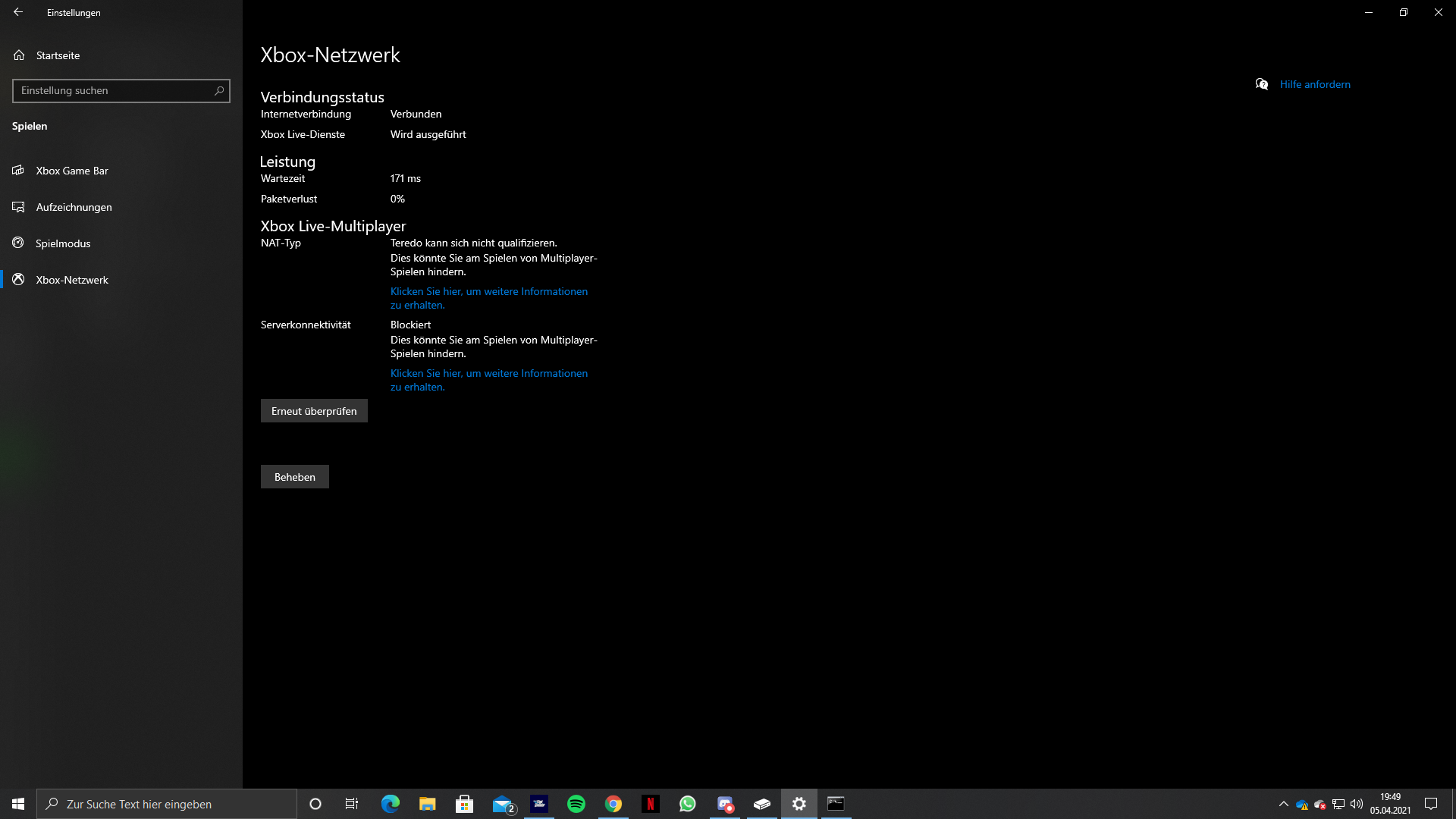Image resolution: width=1456 pixels, height=819 pixels.
Task: Switch to Flight Simulator taskbar app
Action: (x=539, y=804)
